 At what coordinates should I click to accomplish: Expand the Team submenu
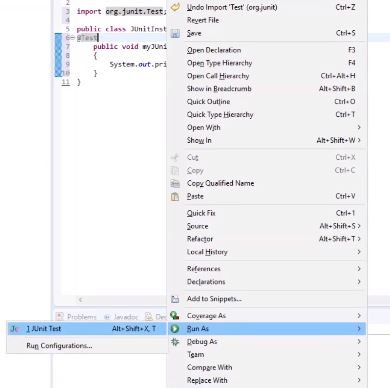[x=267, y=354]
